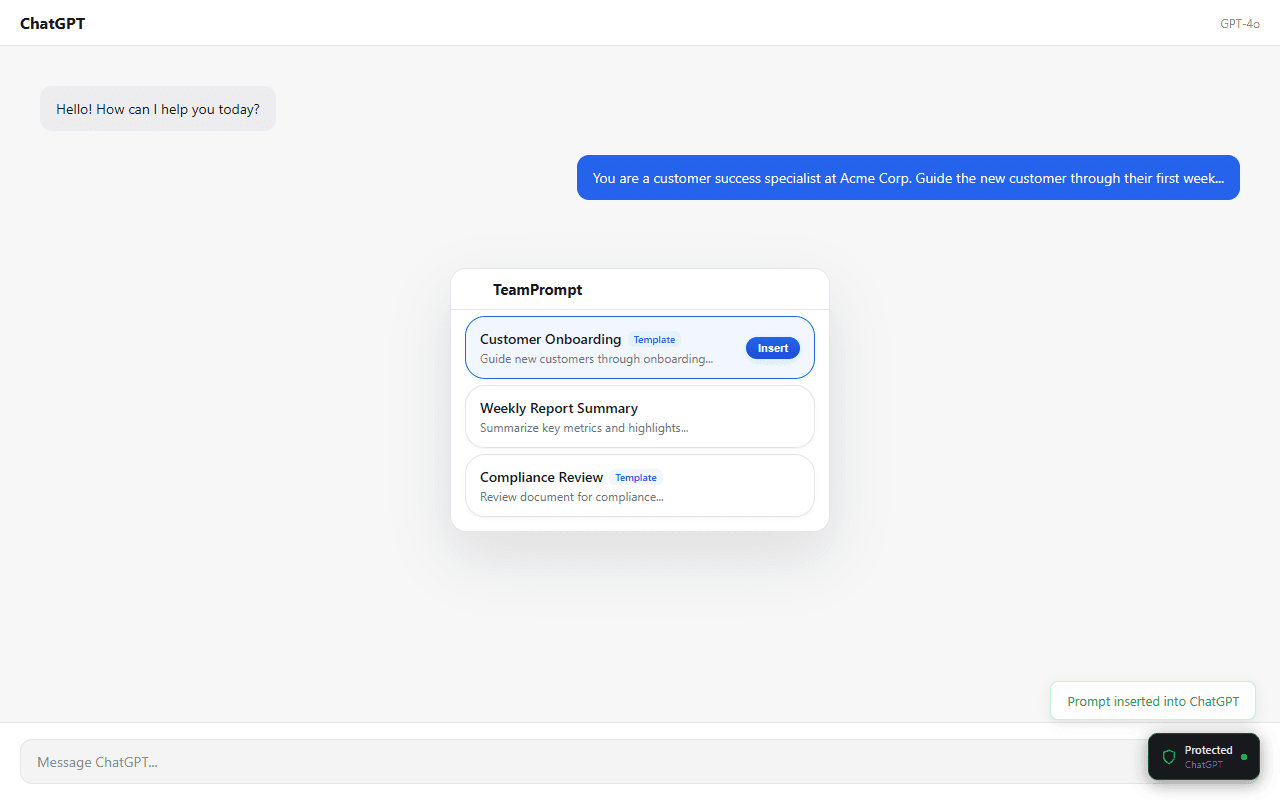Click the Protected ChatGPT badge
1280x800 pixels.
[1203, 756]
